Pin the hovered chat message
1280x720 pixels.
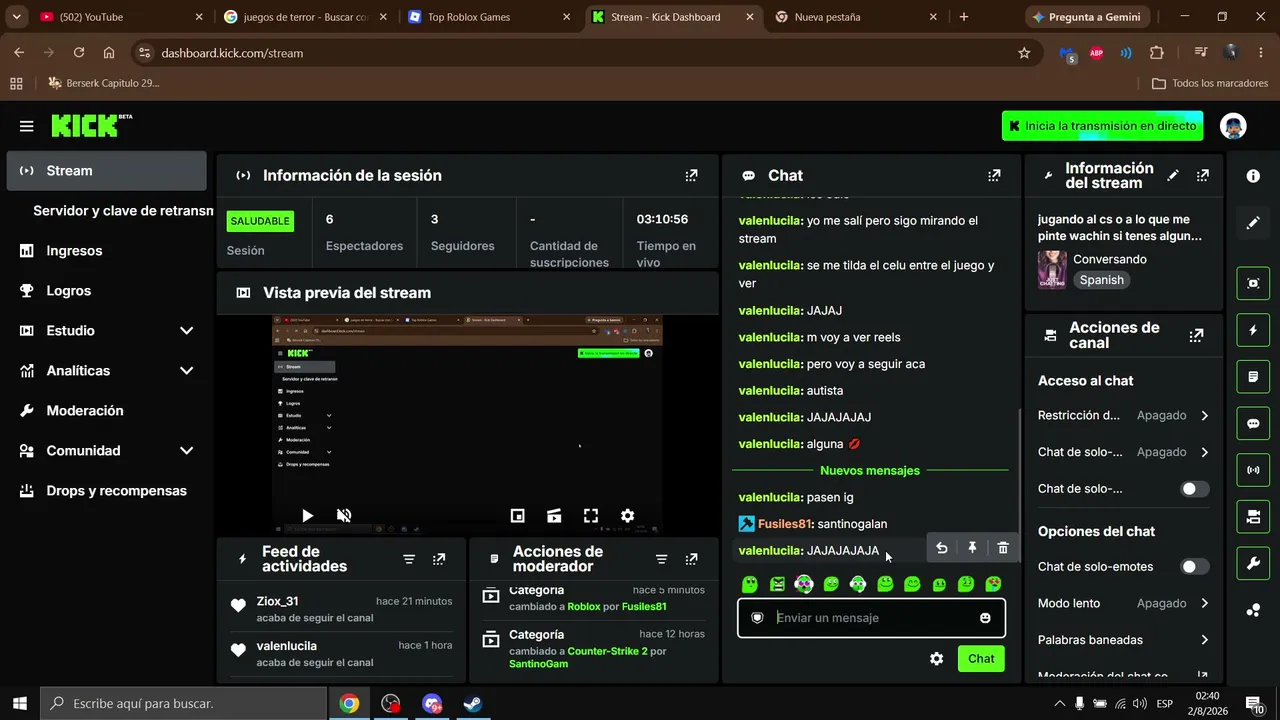point(972,548)
